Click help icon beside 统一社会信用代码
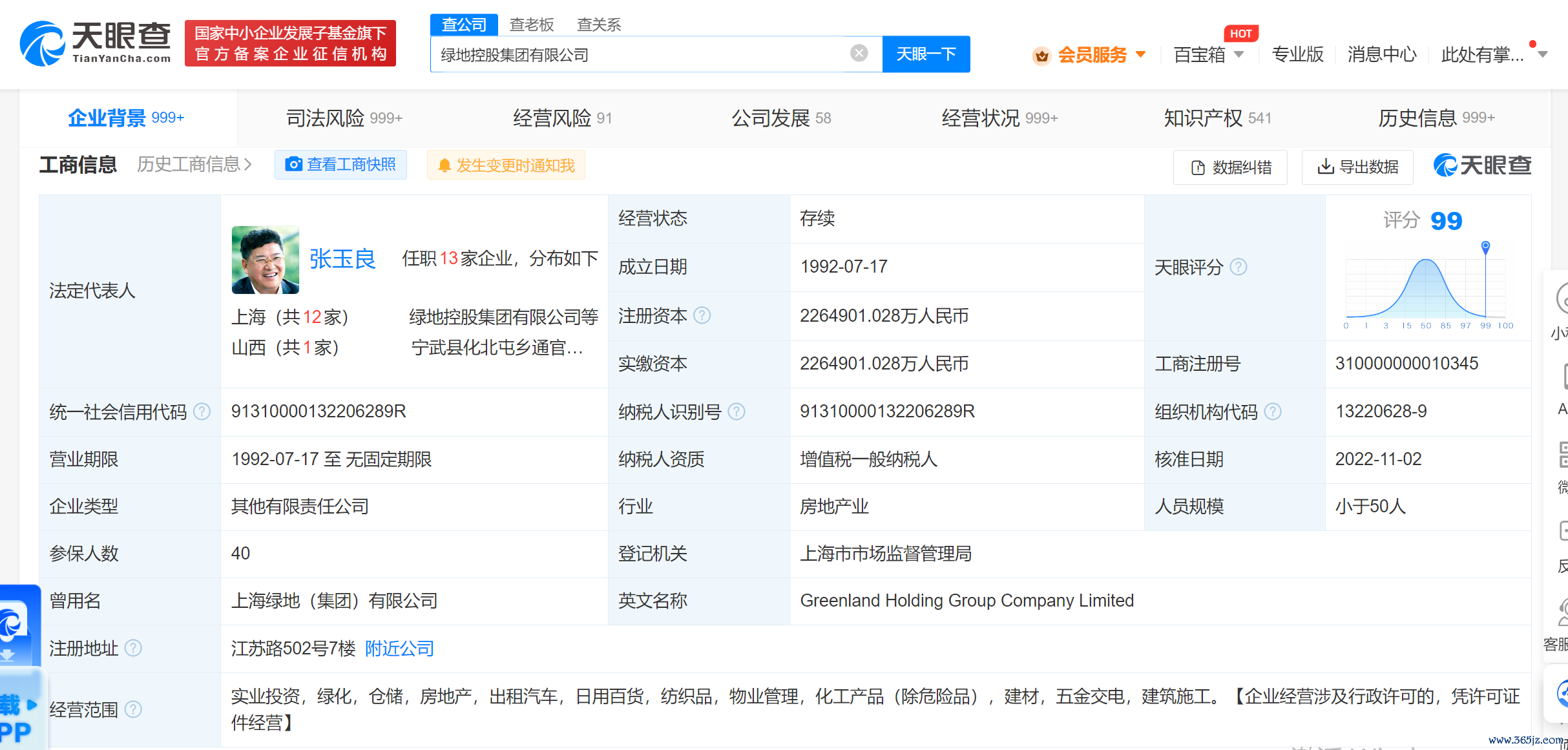Image resolution: width=1568 pixels, height=750 pixels. pos(202,411)
